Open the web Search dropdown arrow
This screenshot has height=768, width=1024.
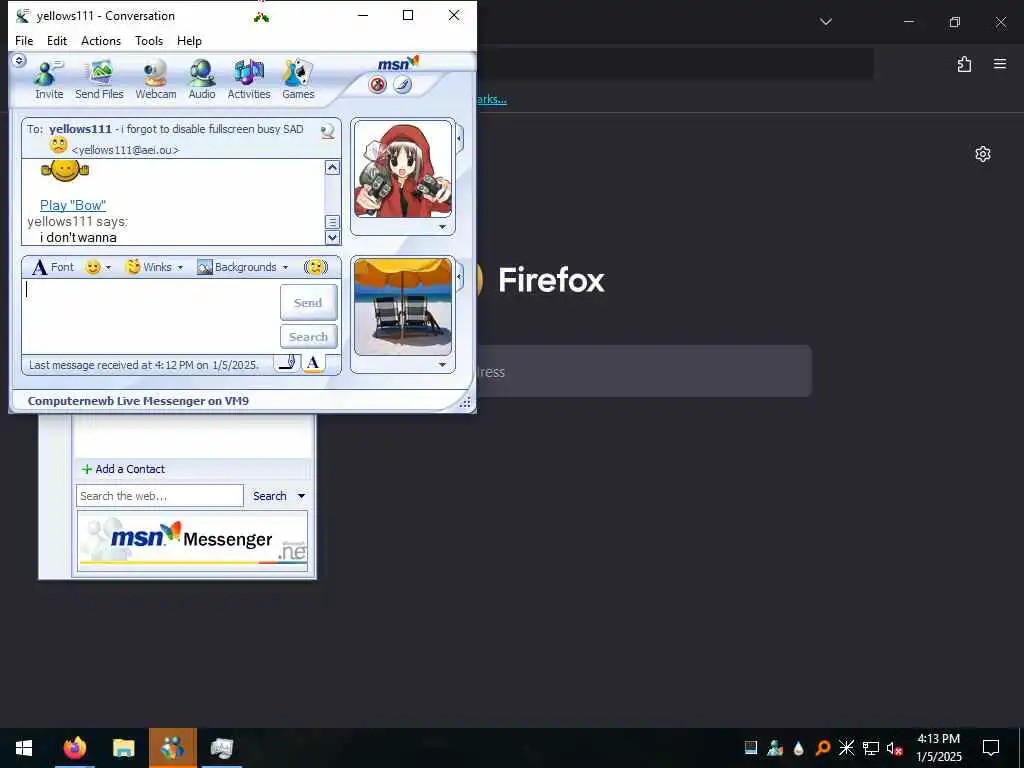coord(301,496)
